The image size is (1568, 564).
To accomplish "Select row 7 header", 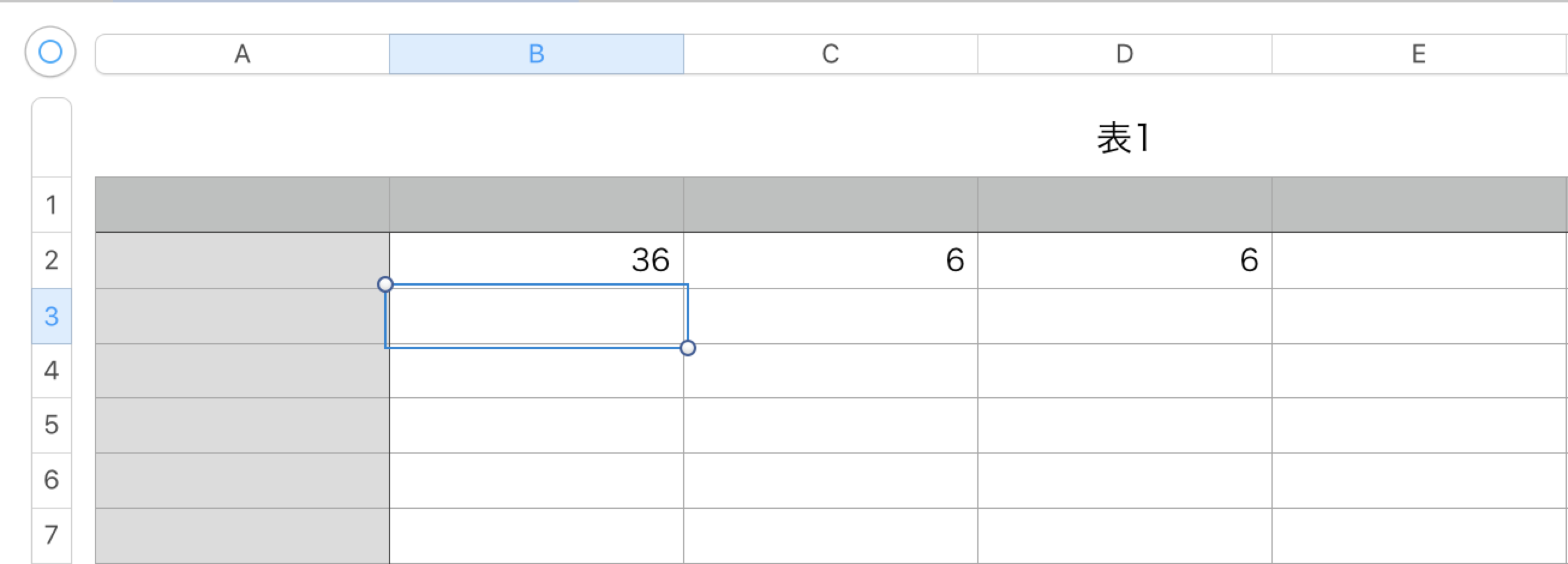I will [x=52, y=535].
